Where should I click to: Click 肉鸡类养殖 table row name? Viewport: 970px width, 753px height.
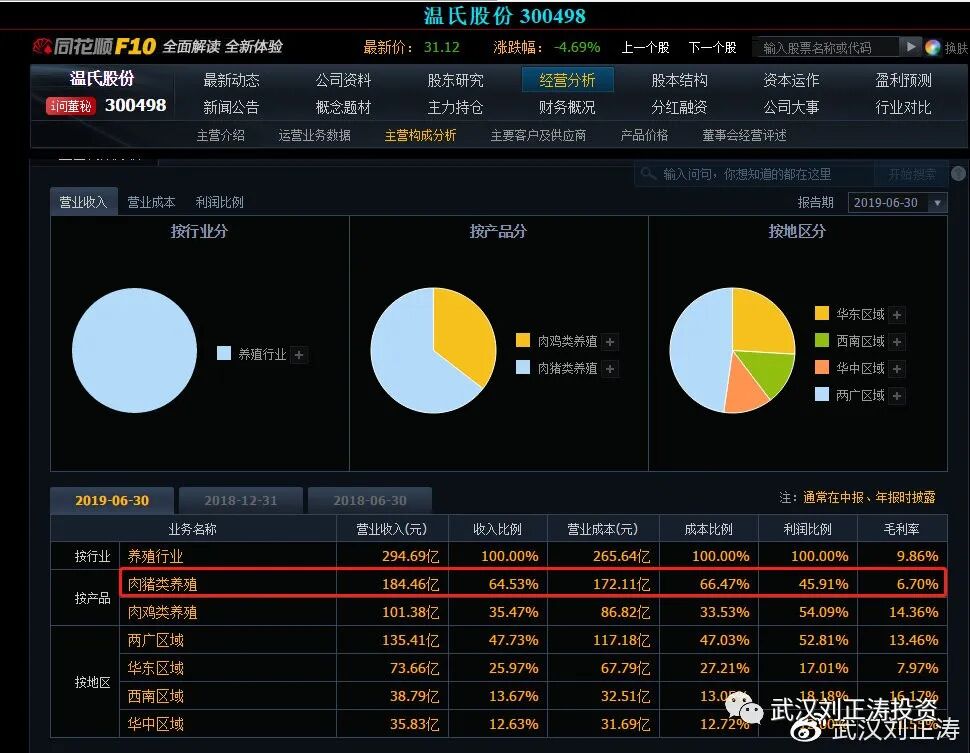[162, 613]
